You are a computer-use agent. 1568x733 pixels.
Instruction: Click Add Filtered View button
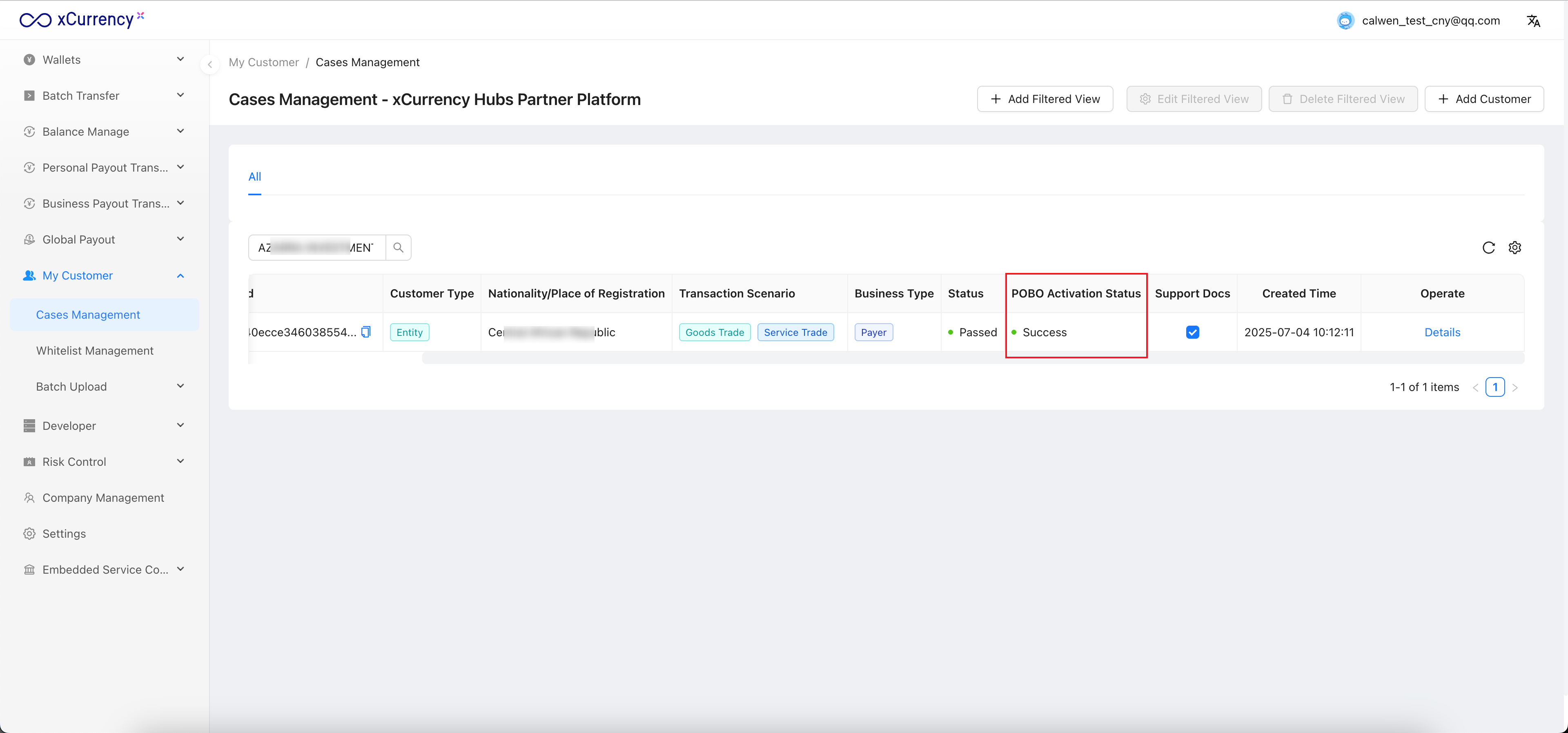coord(1045,99)
